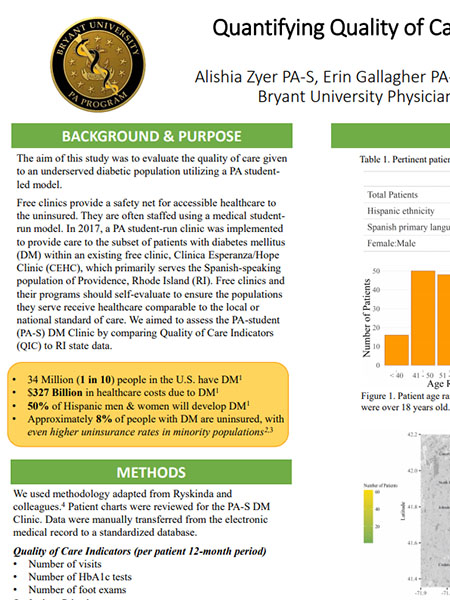The image size is (450, 600).
Task: Click the '41 - 50' age range bar
Action: point(423,318)
